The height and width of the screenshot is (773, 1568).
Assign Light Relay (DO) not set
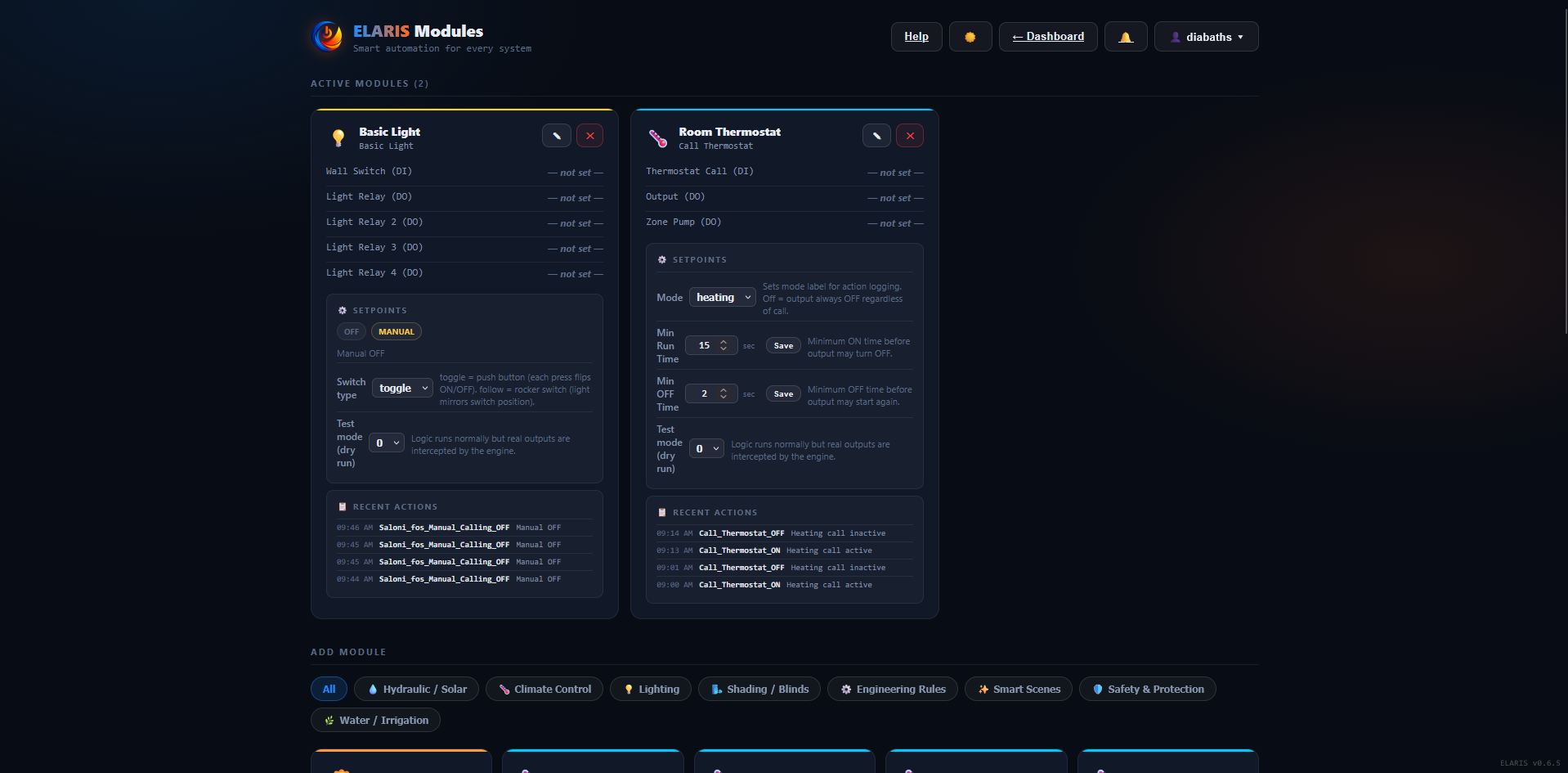click(x=576, y=198)
